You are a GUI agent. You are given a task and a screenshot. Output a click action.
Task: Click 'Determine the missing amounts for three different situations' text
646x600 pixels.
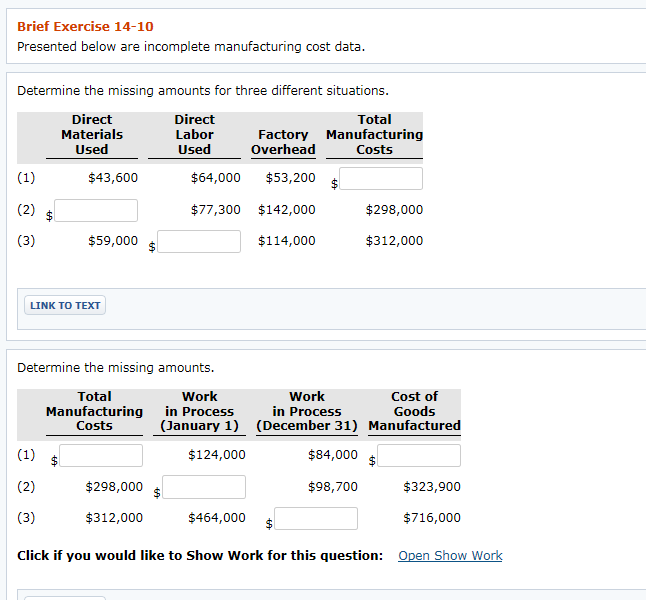tap(203, 91)
